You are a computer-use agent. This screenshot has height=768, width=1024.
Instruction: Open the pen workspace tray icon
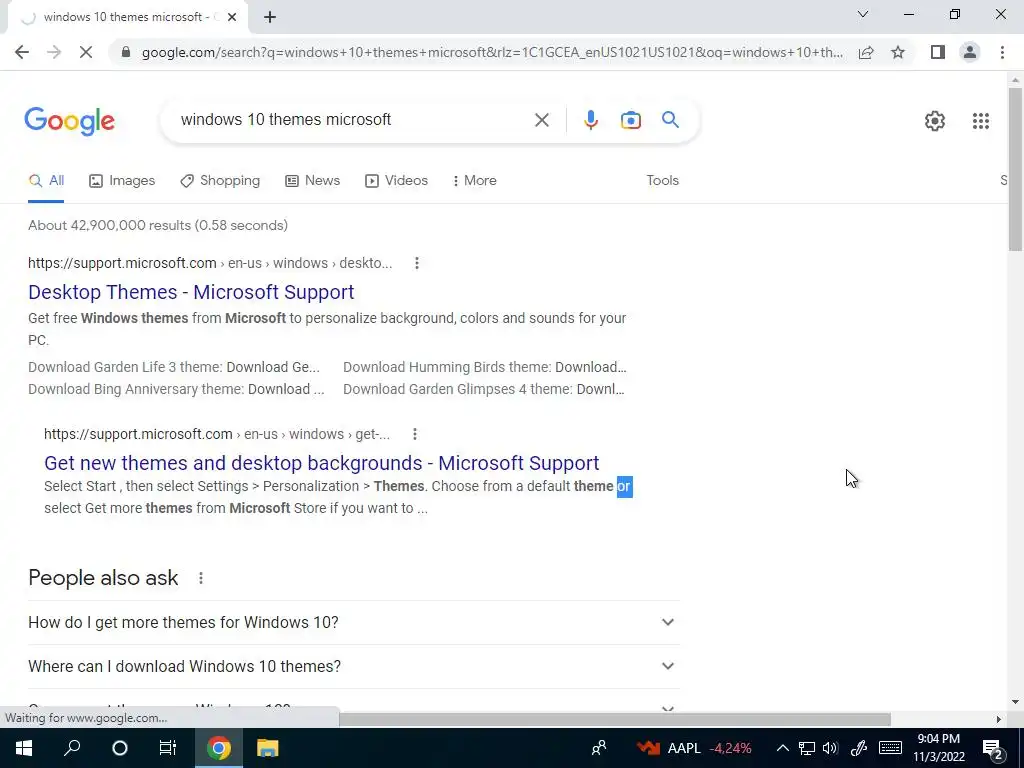tap(858, 748)
